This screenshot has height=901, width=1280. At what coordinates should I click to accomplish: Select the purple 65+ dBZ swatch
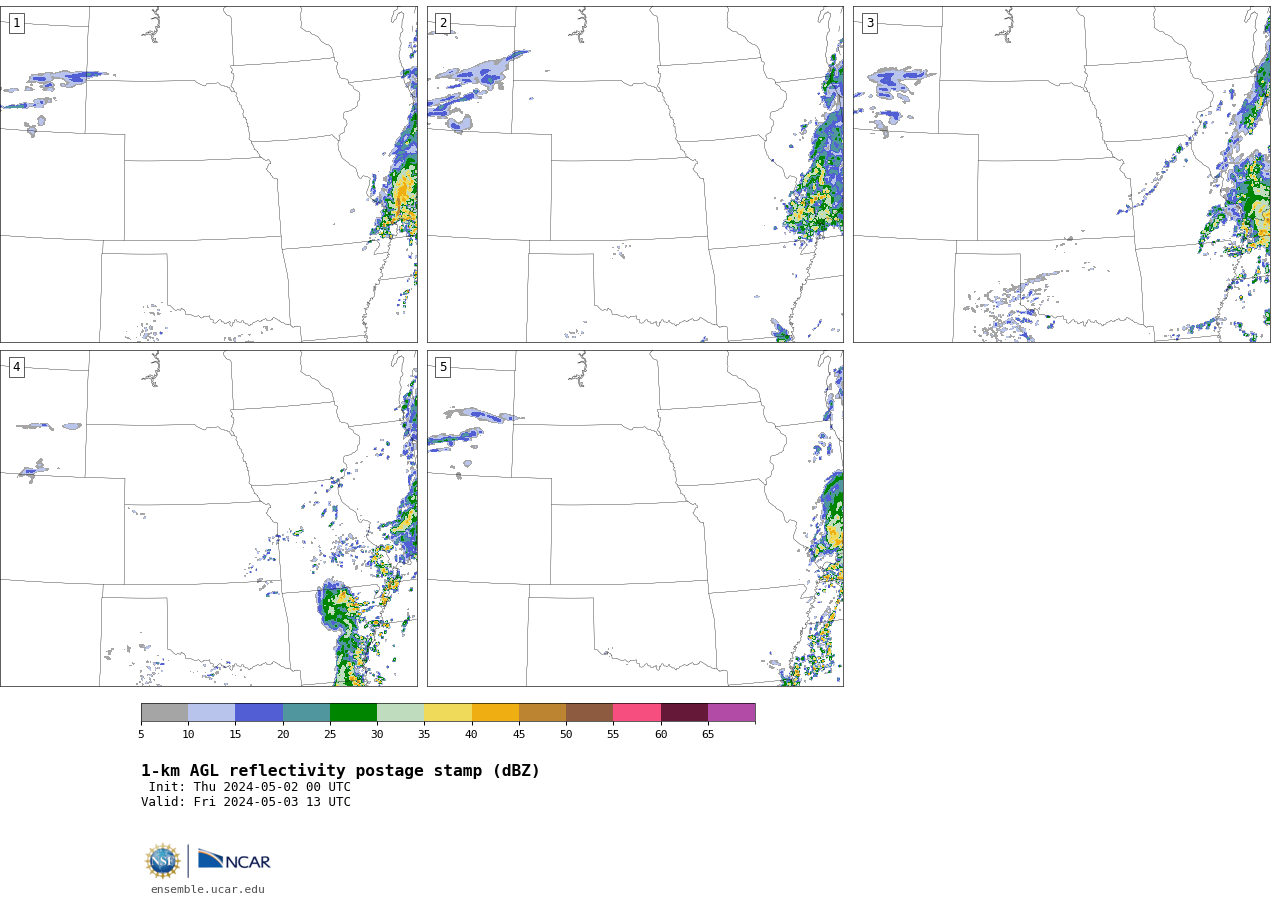(731, 712)
